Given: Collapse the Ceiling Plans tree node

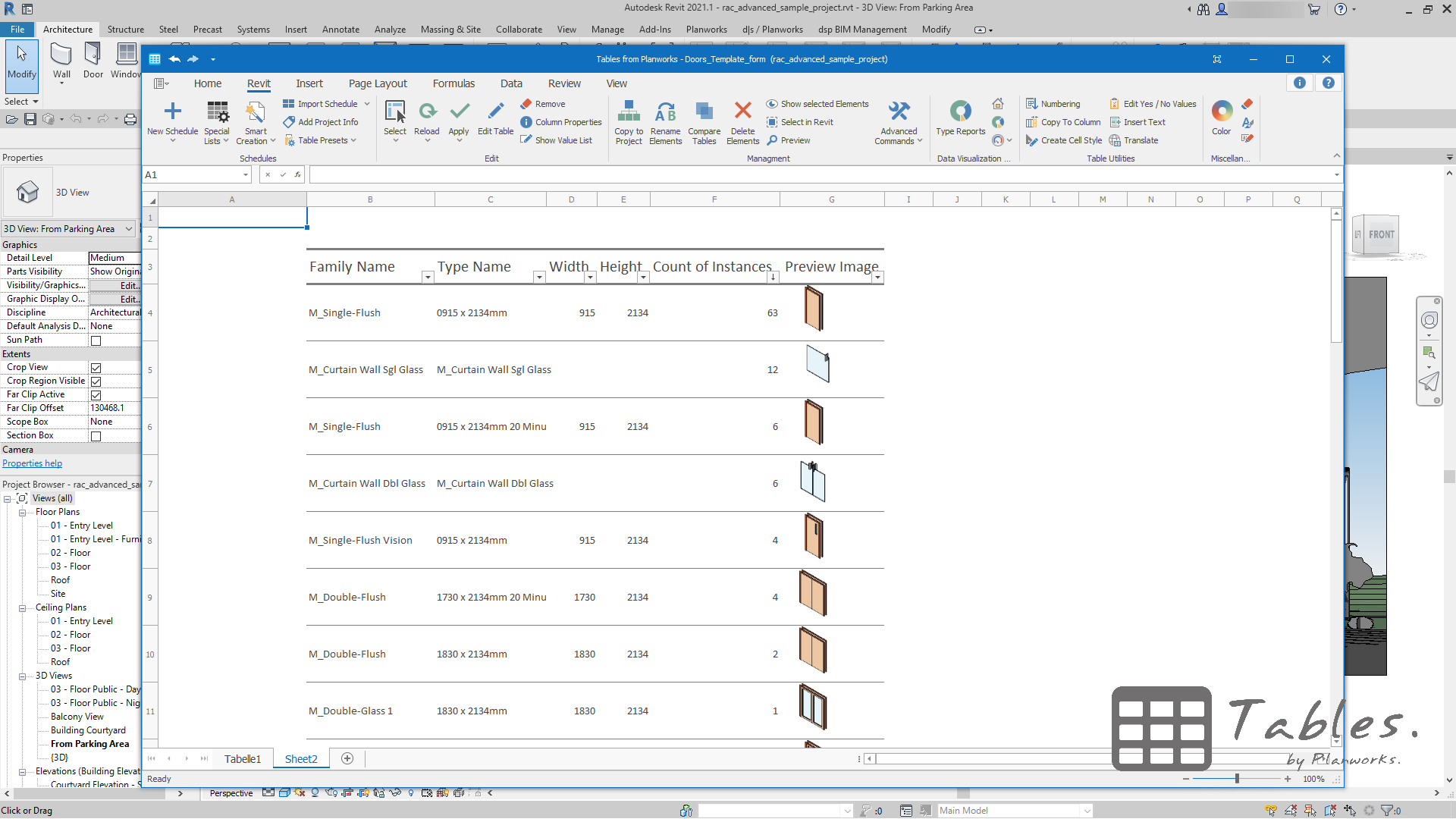Looking at the screenshot, I should (x=22, y=607).
